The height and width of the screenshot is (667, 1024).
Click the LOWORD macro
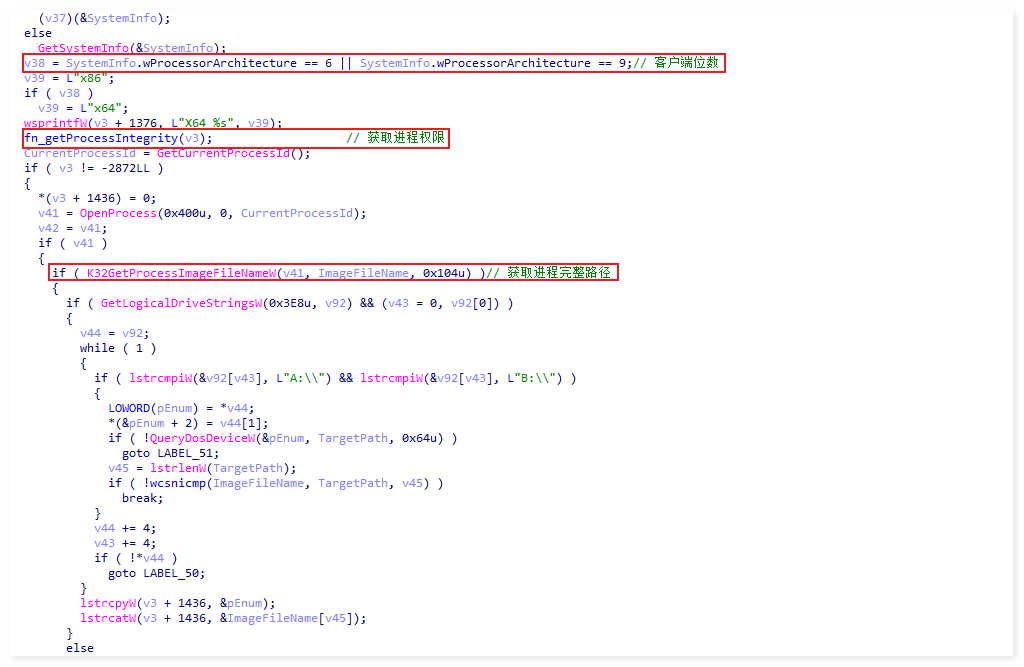tap(129, 408)
